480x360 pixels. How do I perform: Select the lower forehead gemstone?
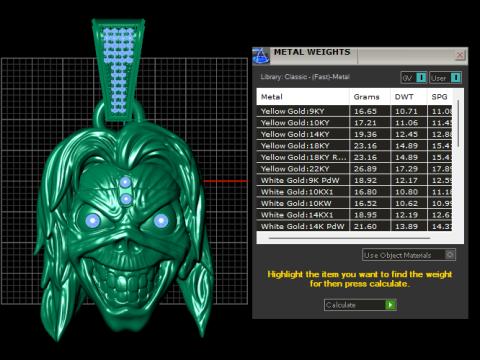pyautogui.click(x=126, y=199)
